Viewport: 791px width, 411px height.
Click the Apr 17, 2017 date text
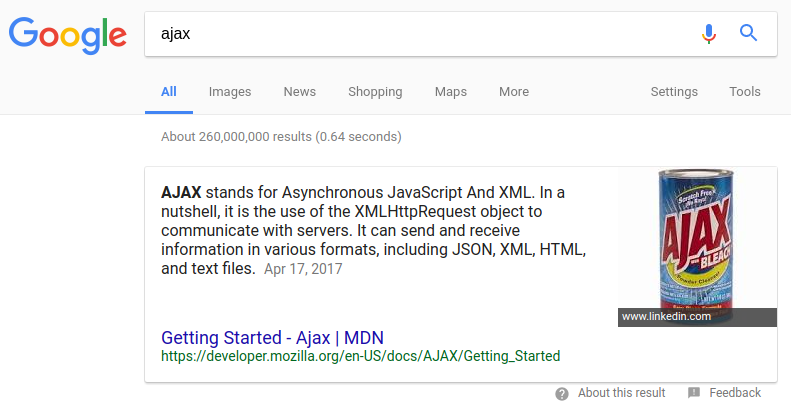point(303,269)
